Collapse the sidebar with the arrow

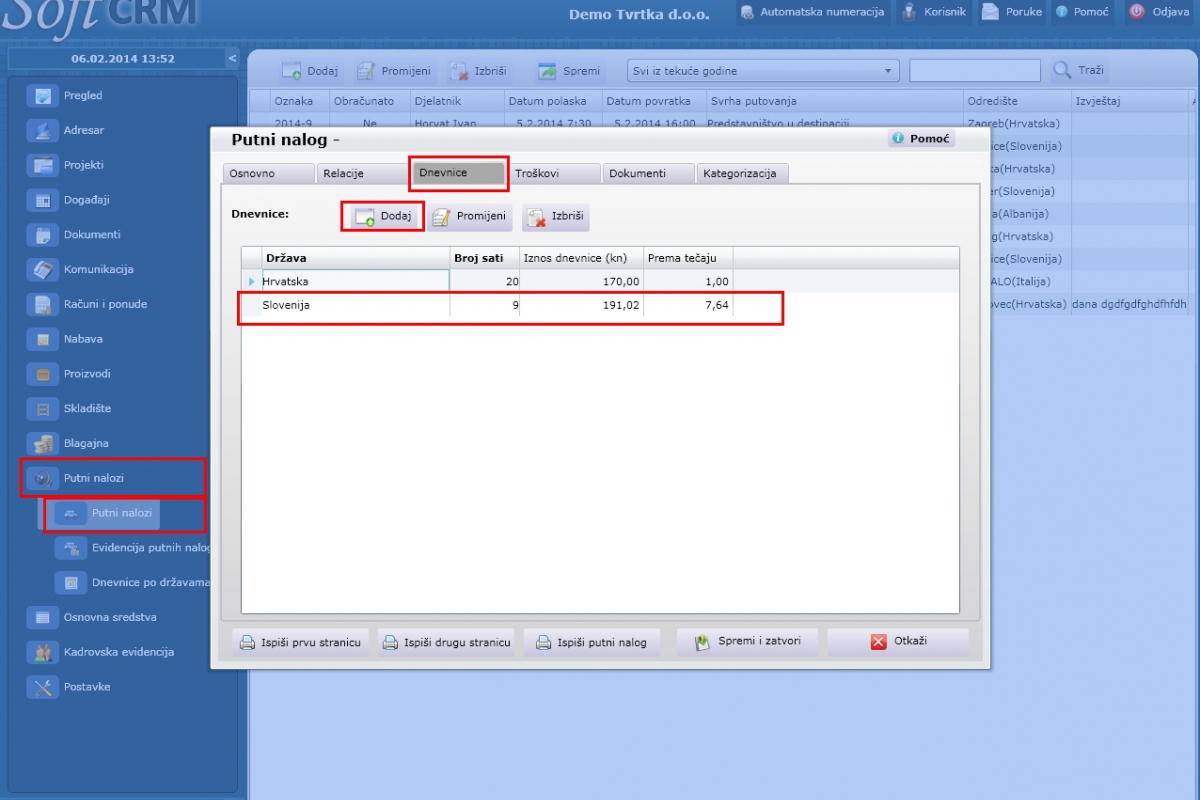point(232,59)
